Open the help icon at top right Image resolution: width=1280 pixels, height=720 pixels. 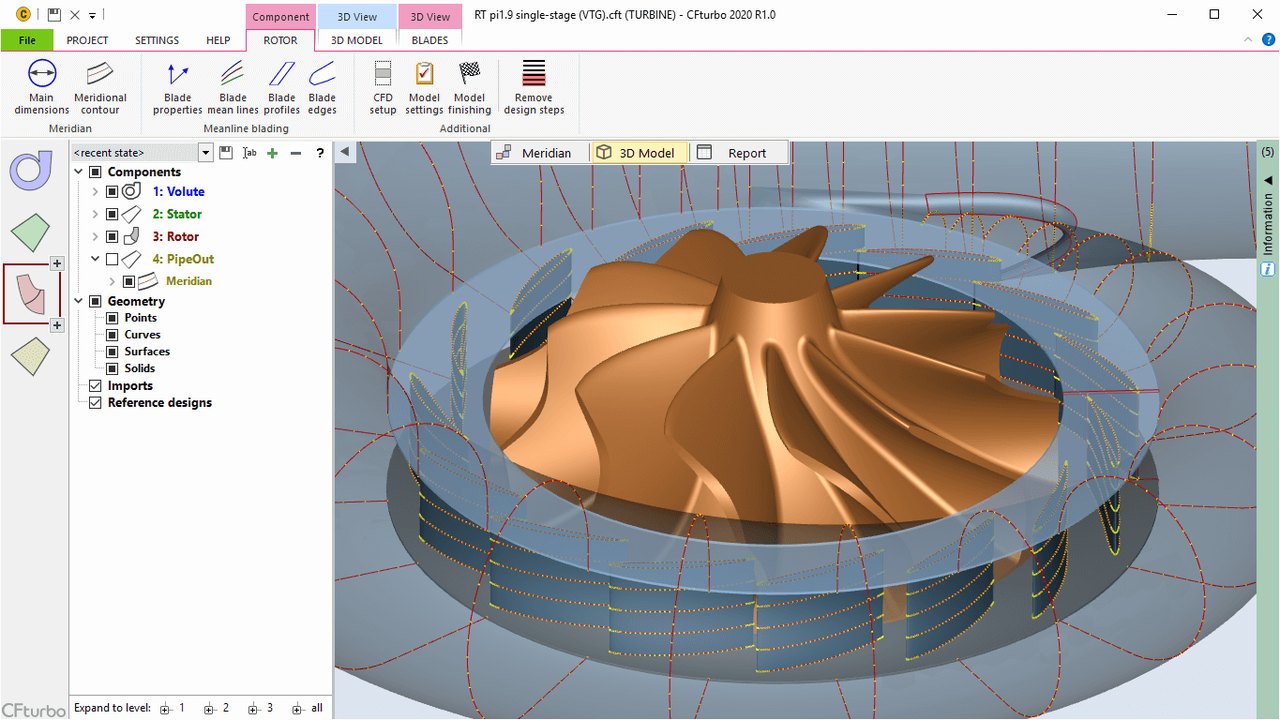(1268, 40)
